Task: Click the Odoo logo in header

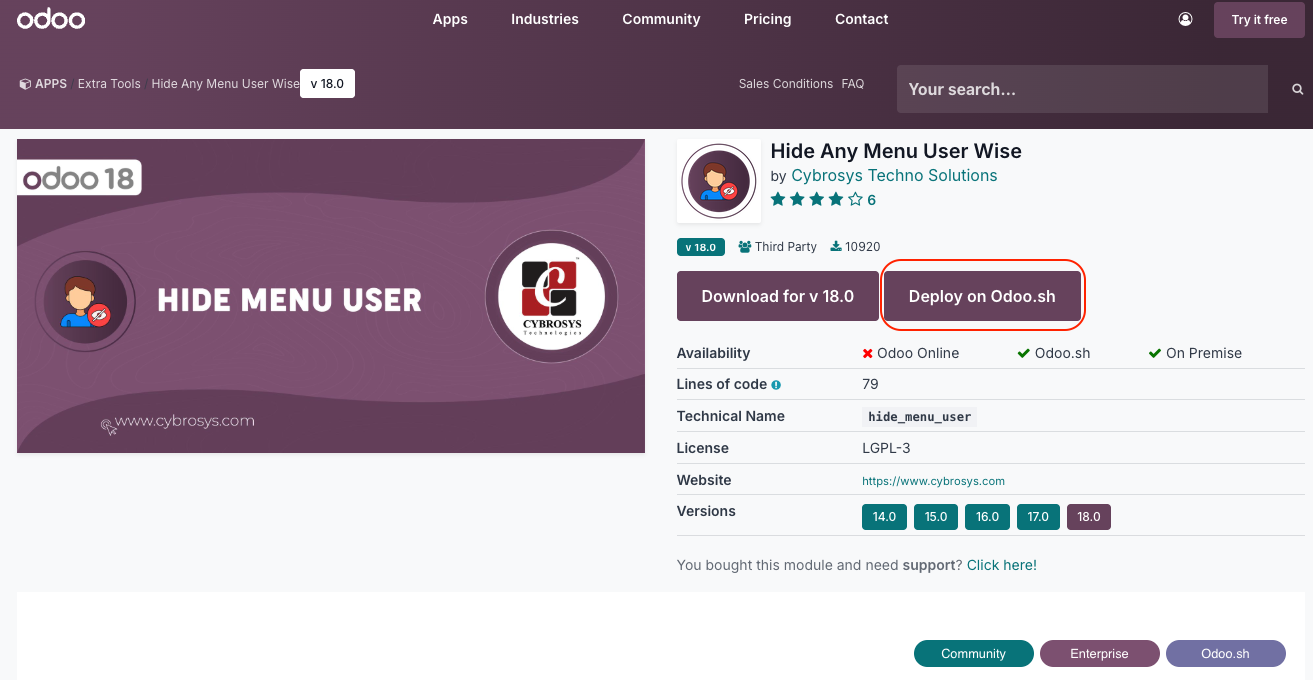Action: 51,19
